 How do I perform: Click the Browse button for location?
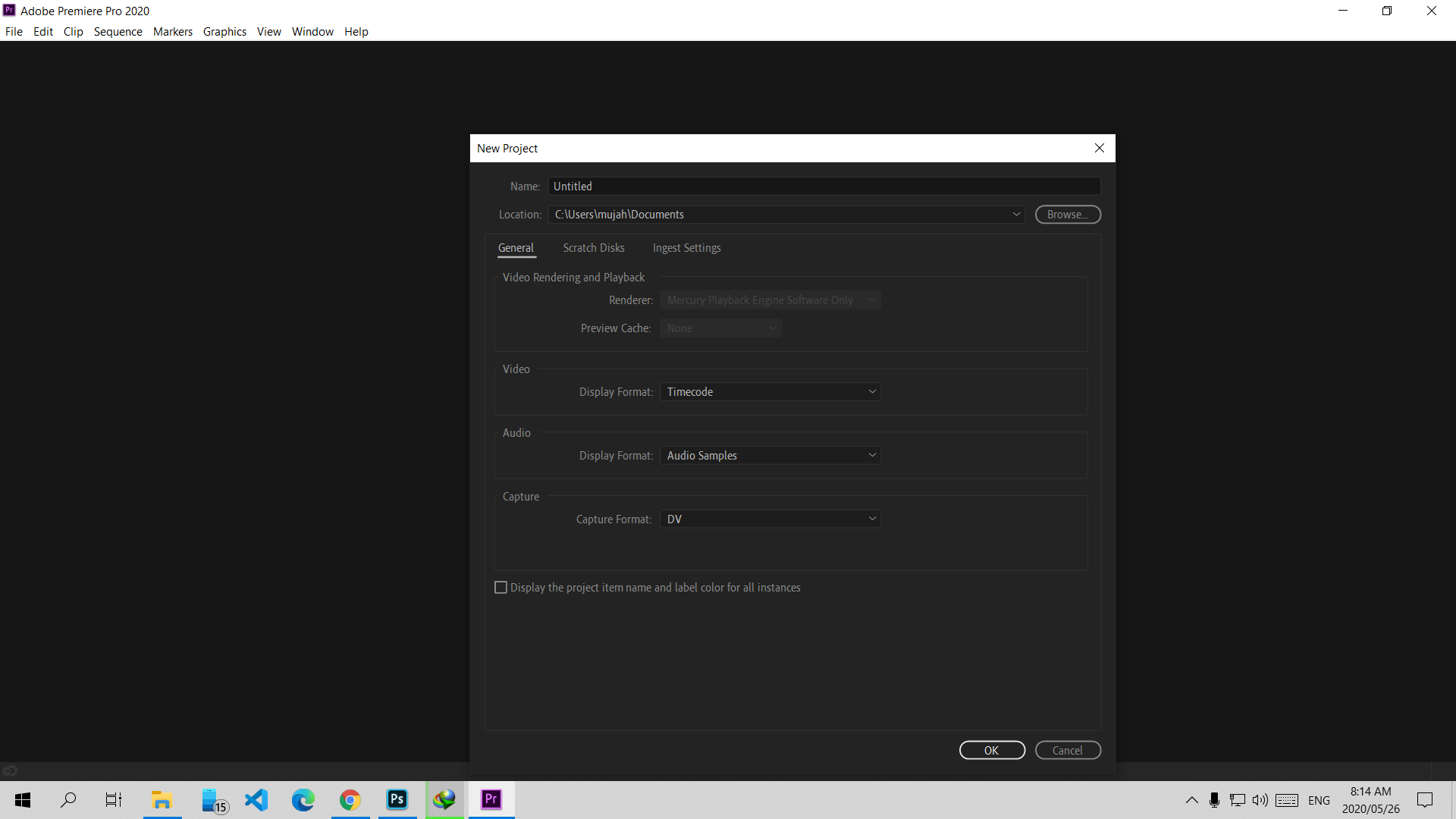click(x=1067, y=215)
